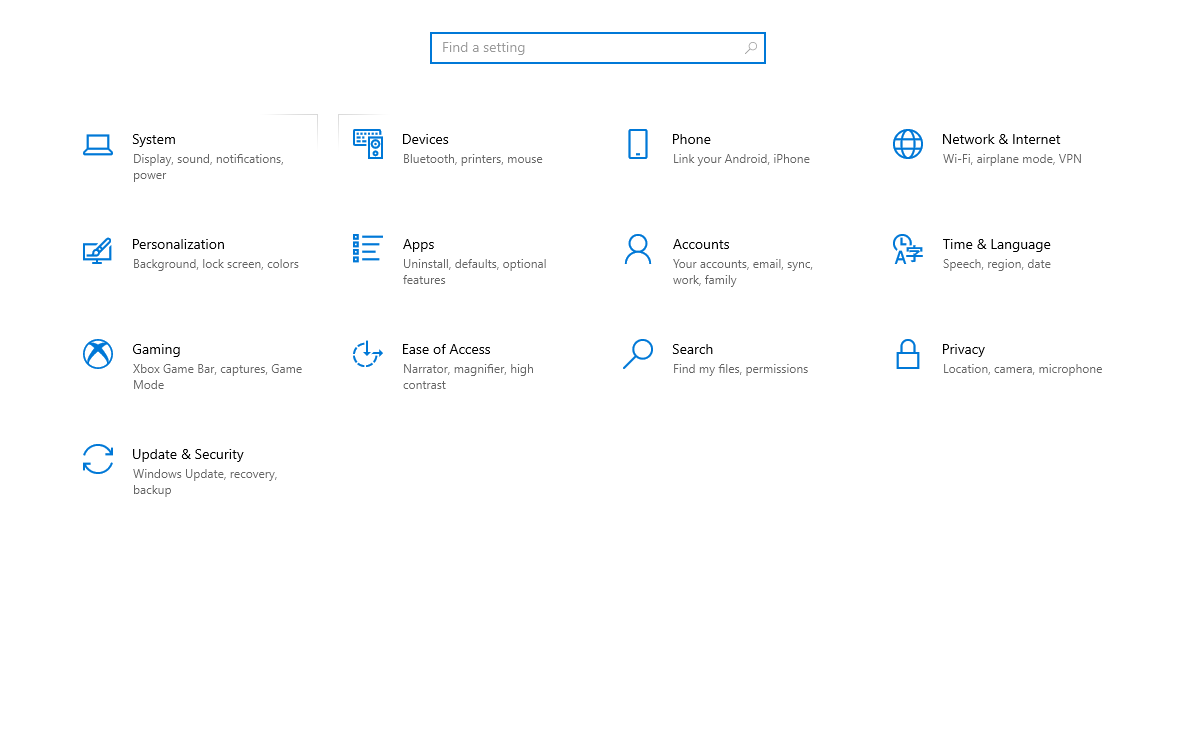This screenshot has height=748, width=1198.
Task: Click the Time & Language icon
Action: tap(908, 249)
